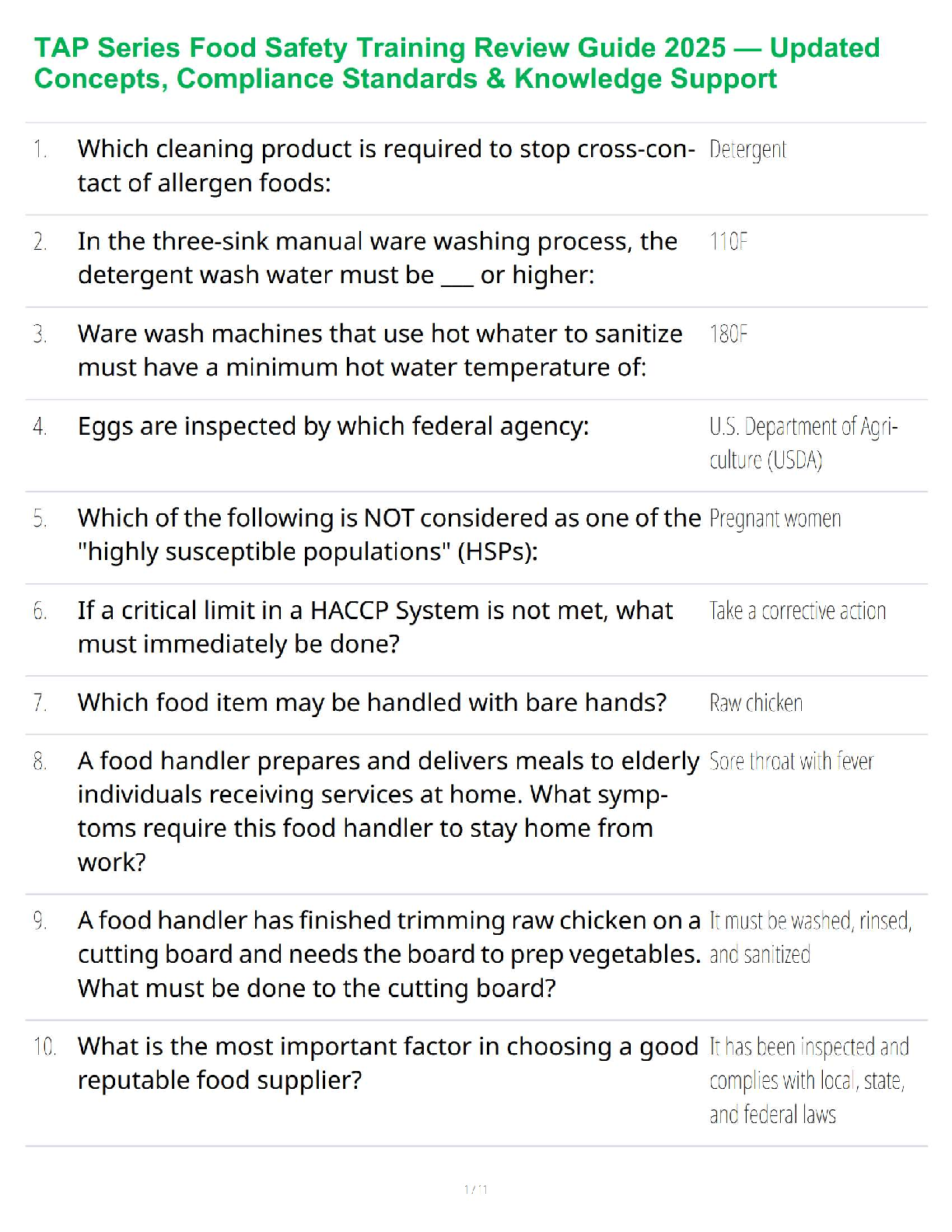This screenshot has height=1232, width=952.
Task: Click the highly susceptible populations question
Action: (389, 535)
